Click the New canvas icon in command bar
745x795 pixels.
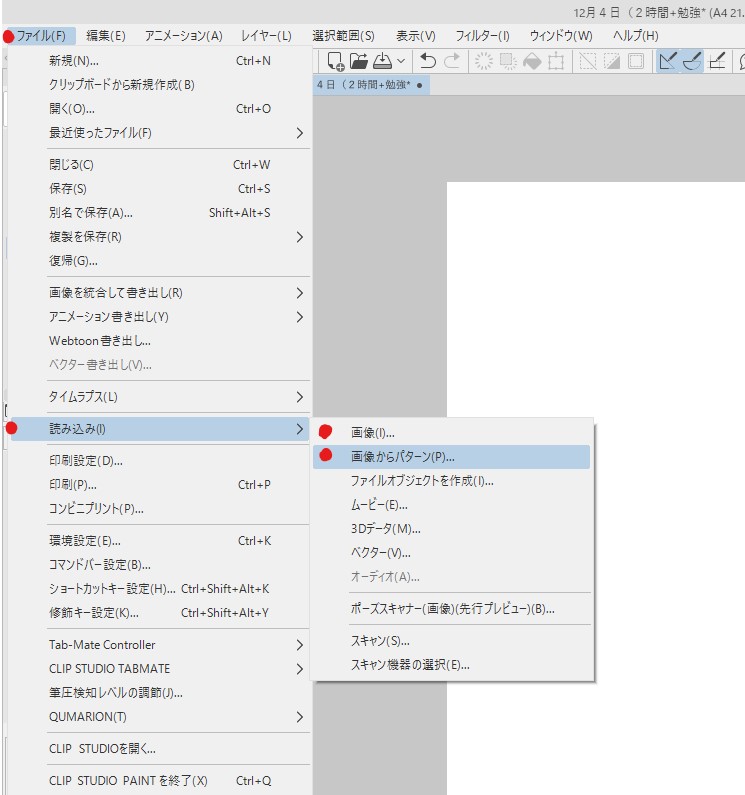(x=335, y=61)
